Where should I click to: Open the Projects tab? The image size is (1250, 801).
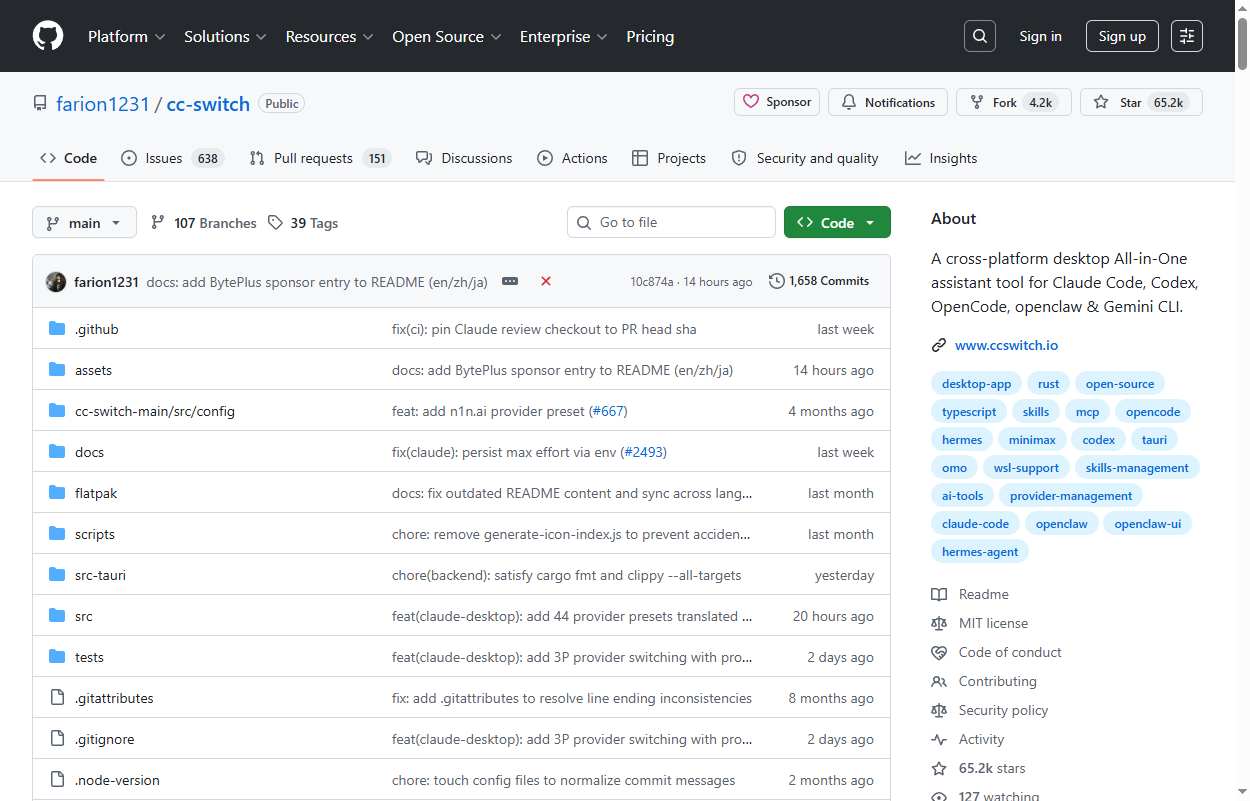[x=669, y=158]
